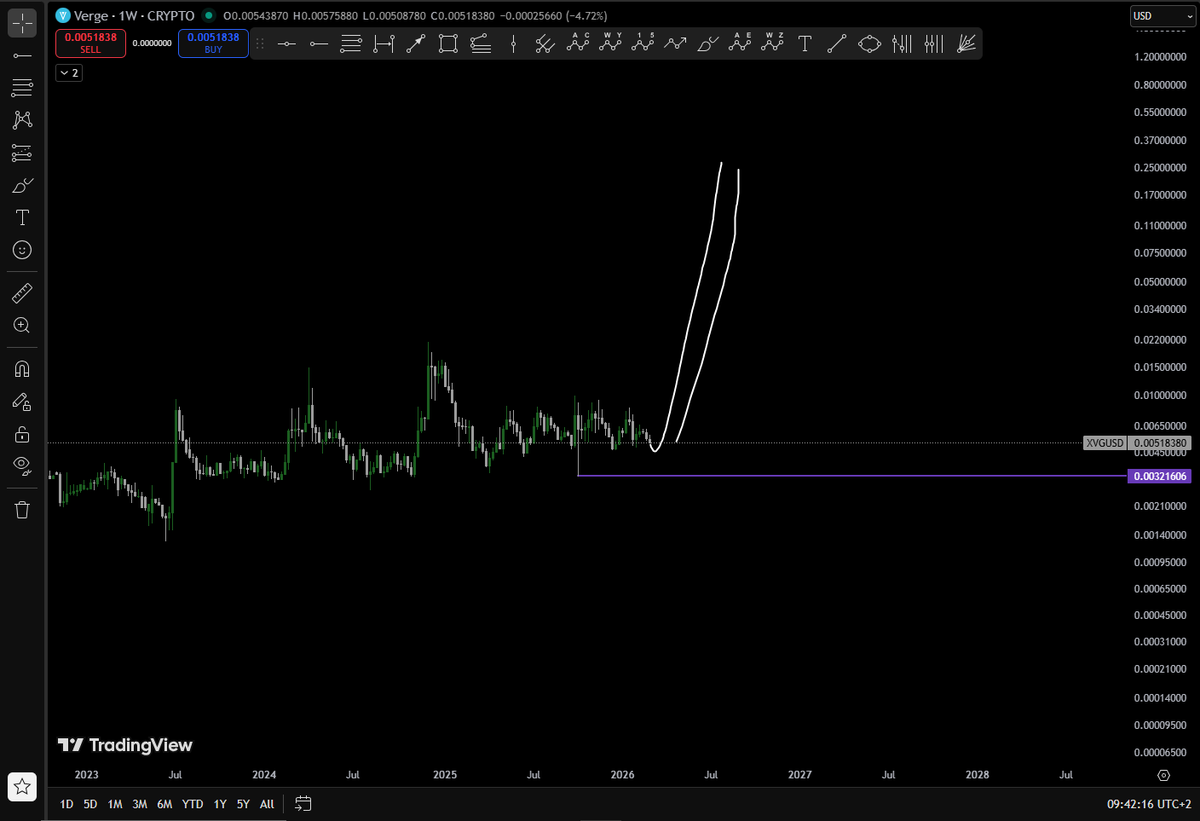Collapse the indicators legend showing 2
Viewport: 1200px width, 821px height.
click(x=69, y=73)
